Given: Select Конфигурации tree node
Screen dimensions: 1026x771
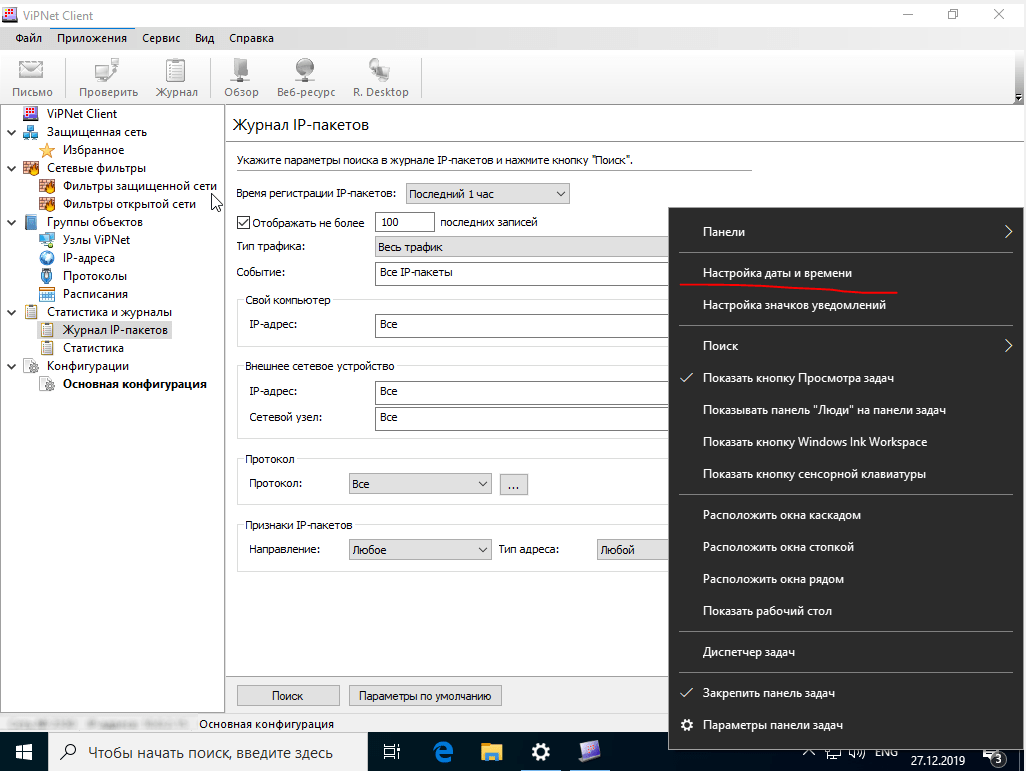Looking at the screenshot, I should [x=88, y=366].
